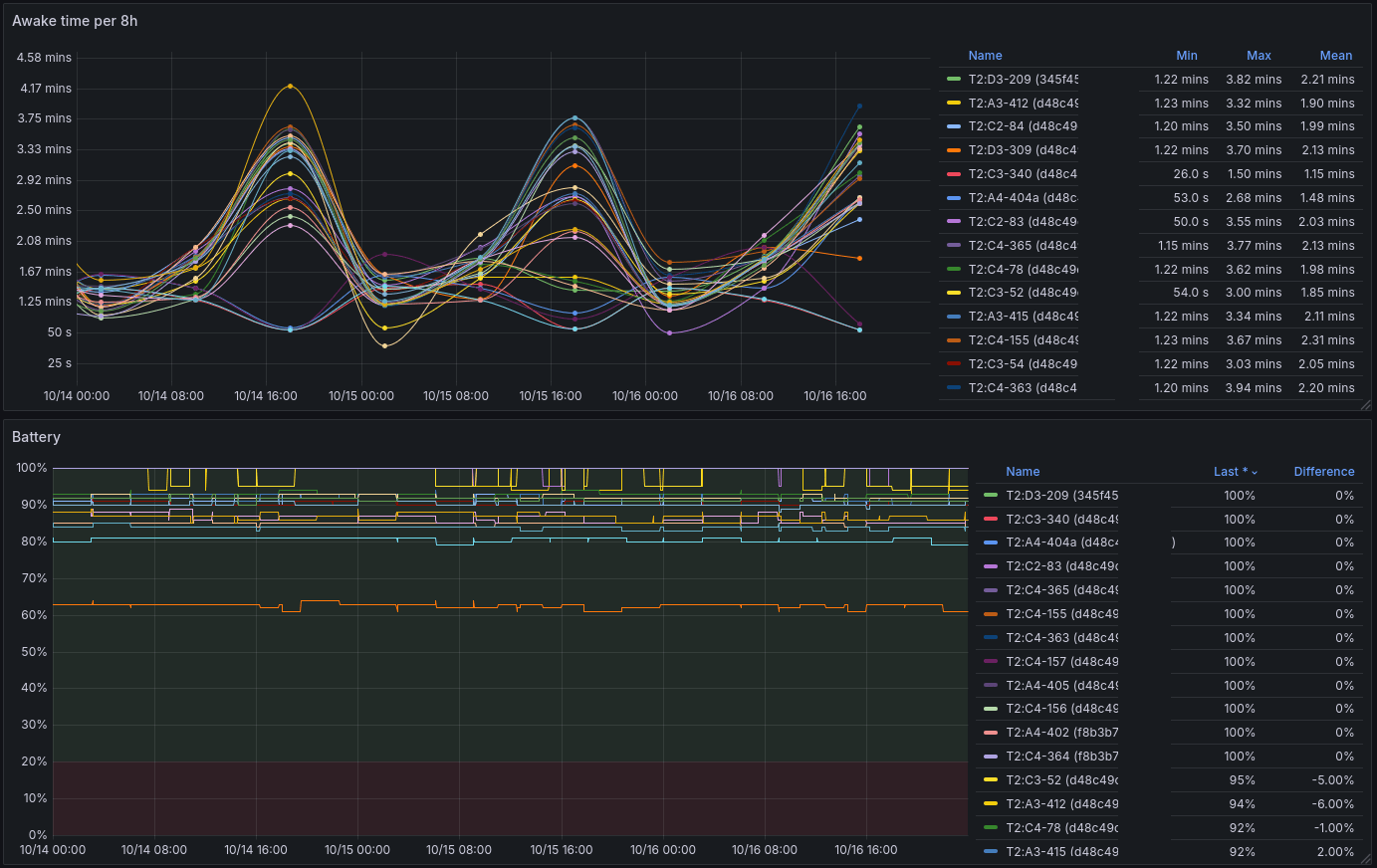Open green color icon for T2:D3-209 in Awake legend

point(953,80)
